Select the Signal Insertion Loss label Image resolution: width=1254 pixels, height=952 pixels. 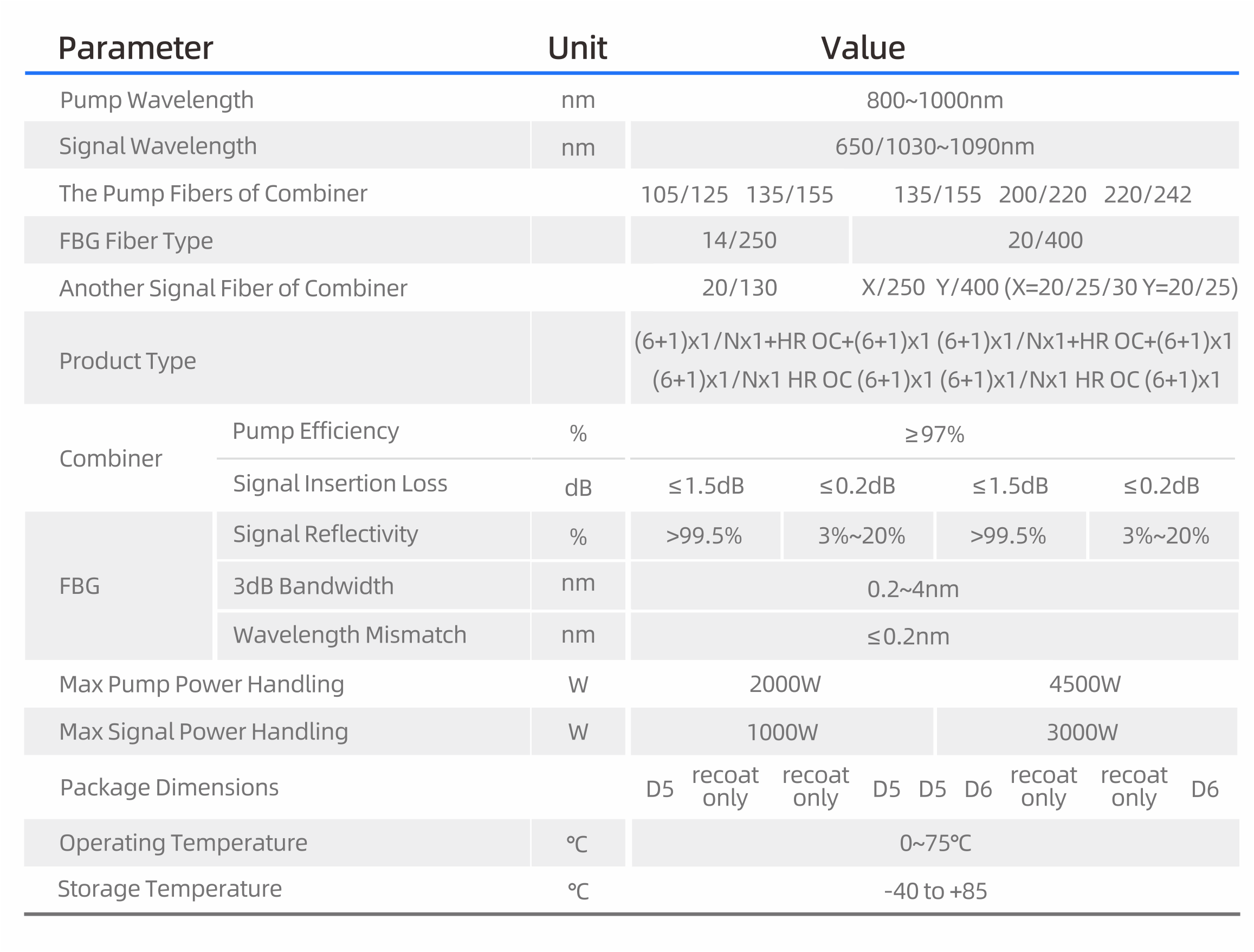click(340, 484)
